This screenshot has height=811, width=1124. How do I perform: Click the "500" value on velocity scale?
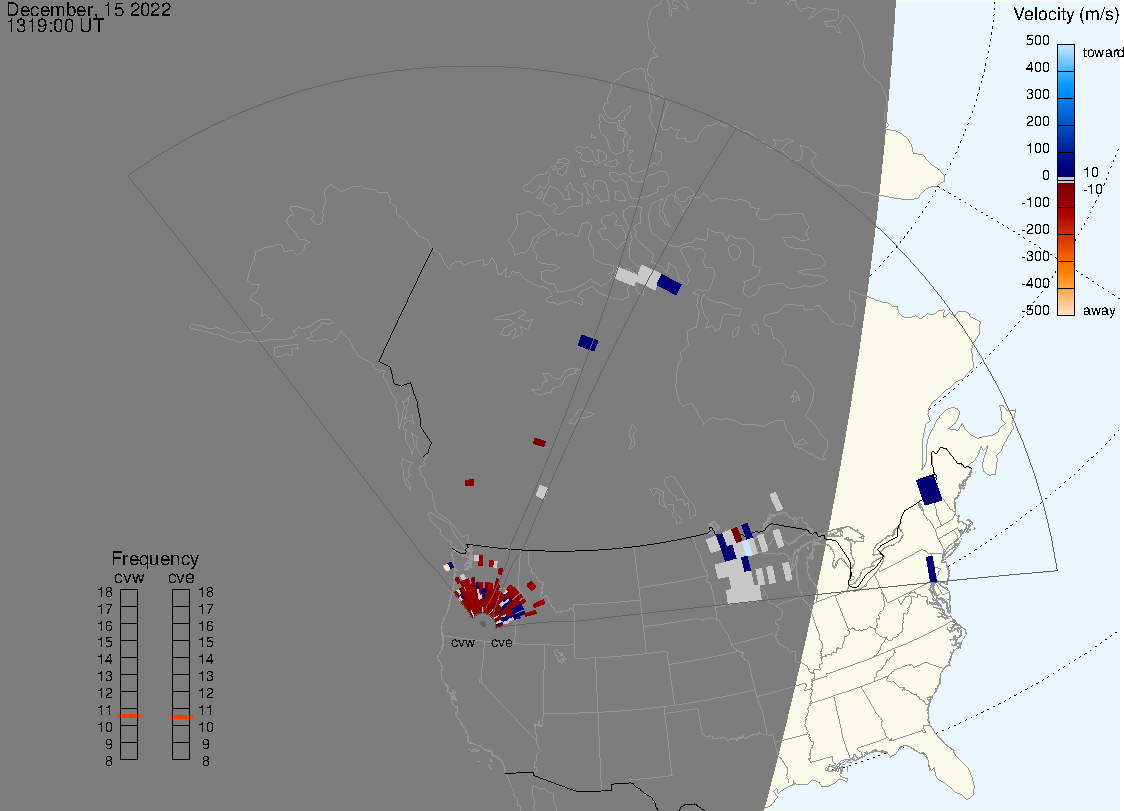(x=1037, y=40)
